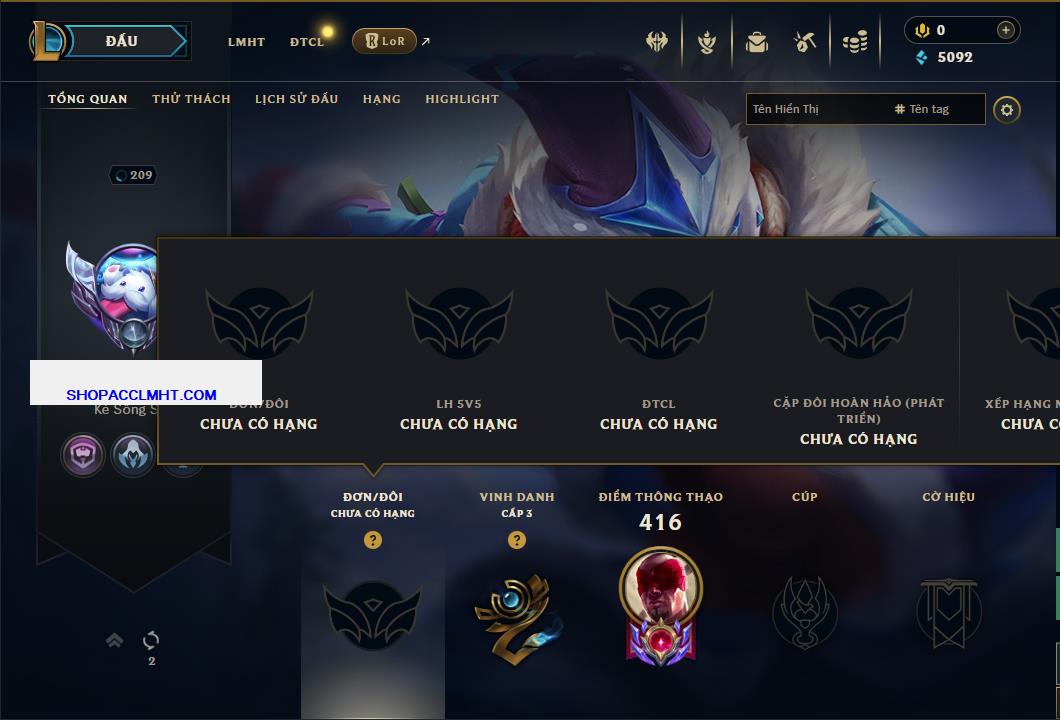
Task: Open the profile settings gear icon
Action: pyautogui.click(x=1007, y=110)
